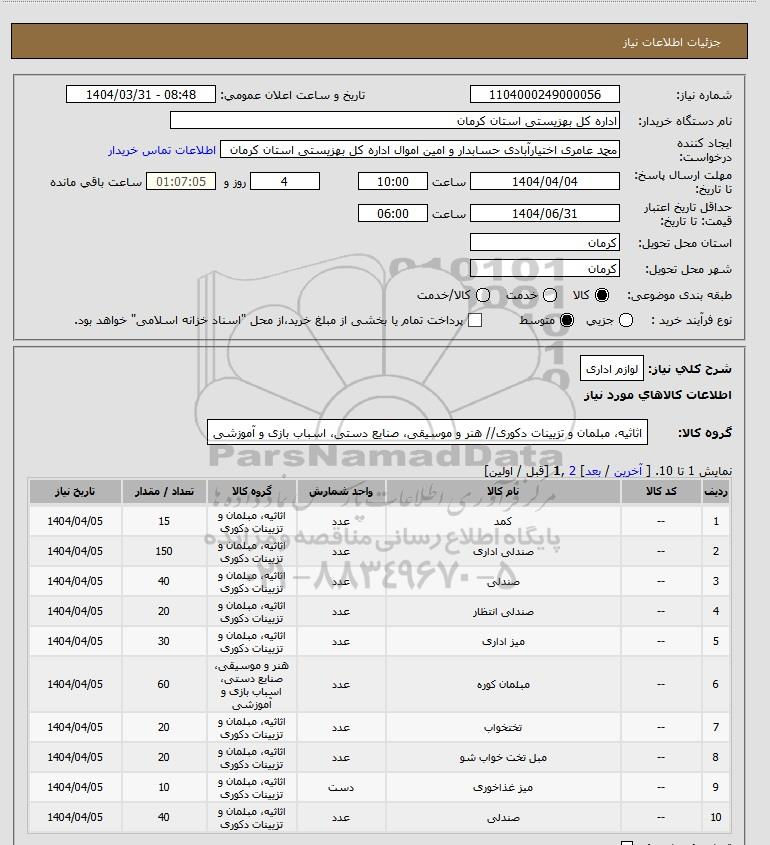Click the remaining time field 01:07:05

pos(181,182)
